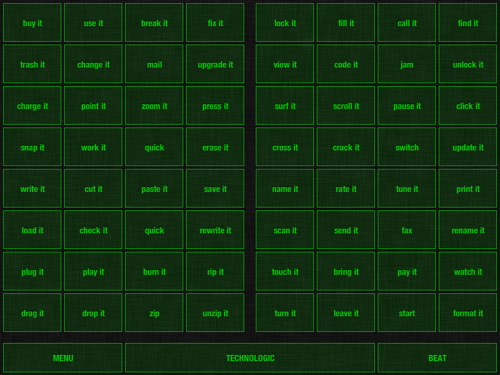Image resolution: width=500 pixels, height=375 pixels.
Task: Tap the 'scan it' pad
Action: (x=285, y=230)
